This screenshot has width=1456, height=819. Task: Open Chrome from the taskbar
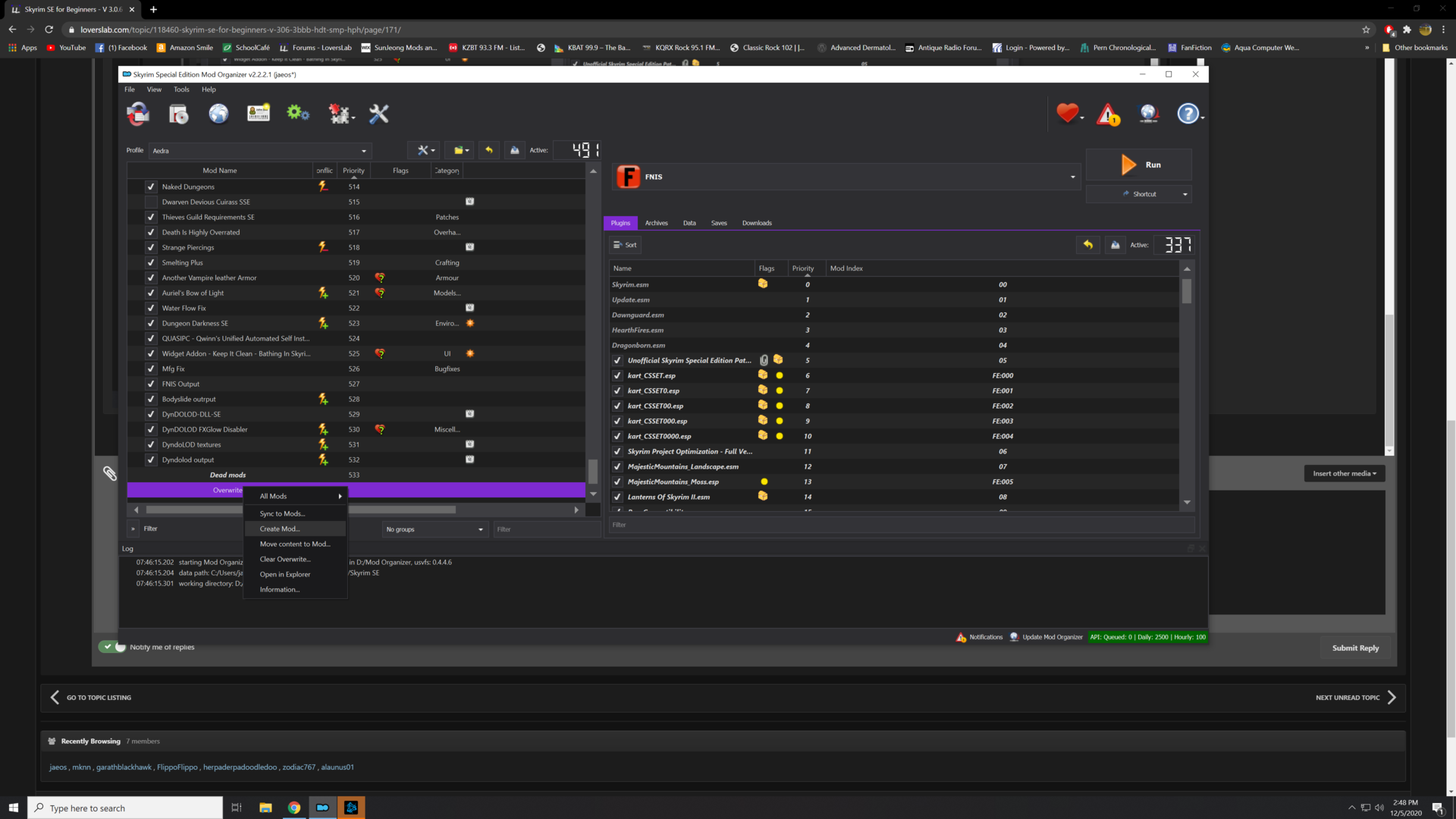pyautogui.click(x=294, y=808)
